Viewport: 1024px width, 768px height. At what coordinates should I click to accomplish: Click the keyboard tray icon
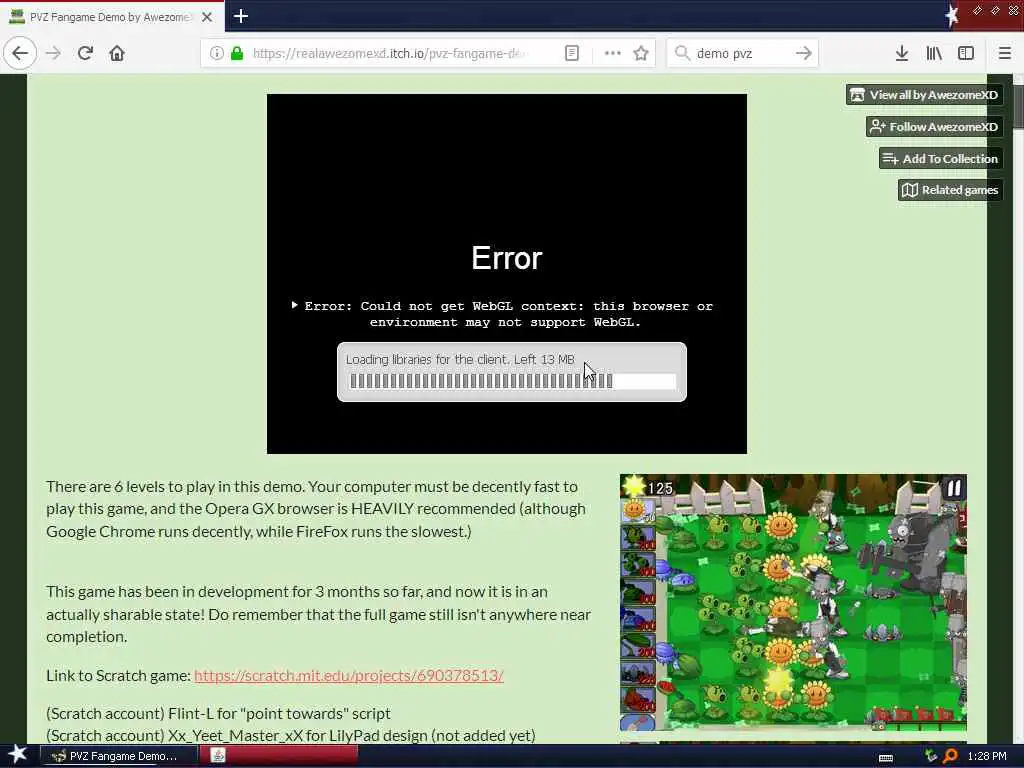pyautogui.click(x=886, y=757)
